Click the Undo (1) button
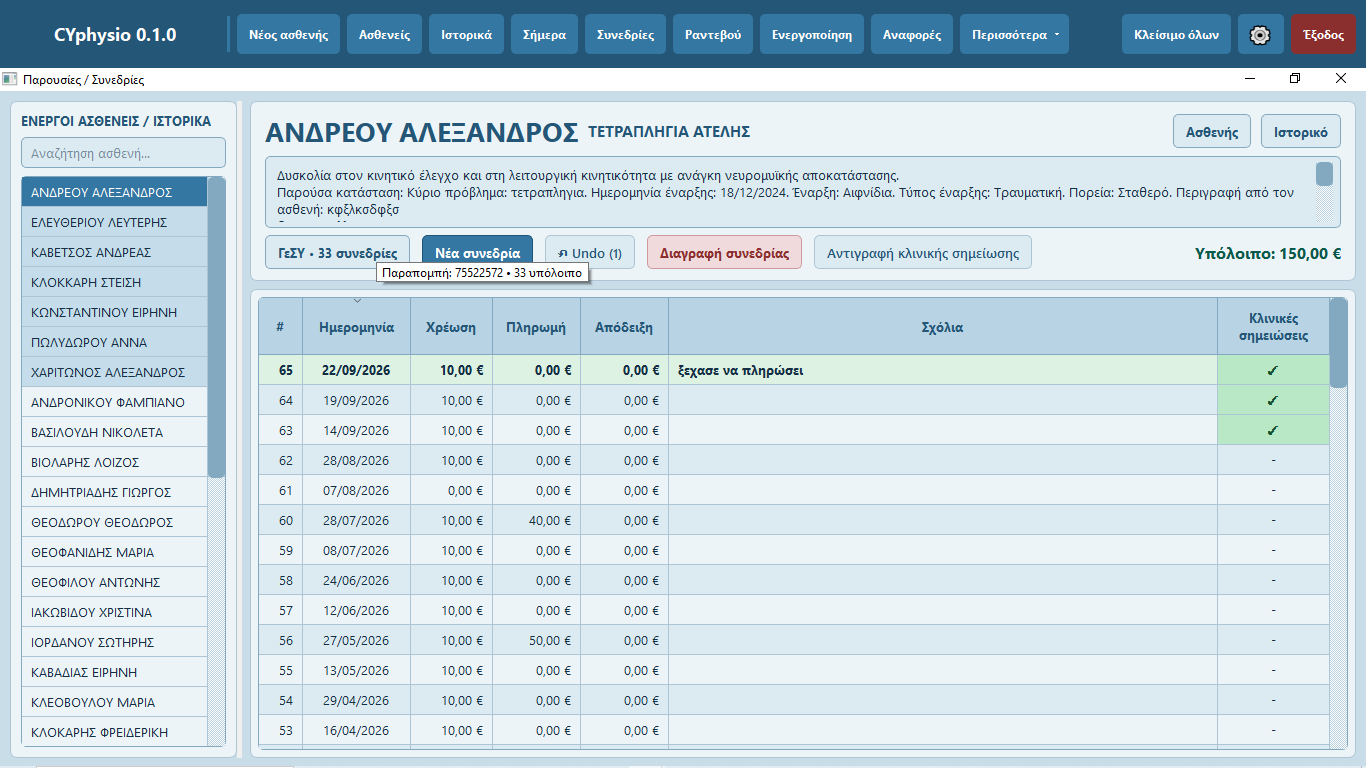The image size is (1366, 768). pos(590,253)
